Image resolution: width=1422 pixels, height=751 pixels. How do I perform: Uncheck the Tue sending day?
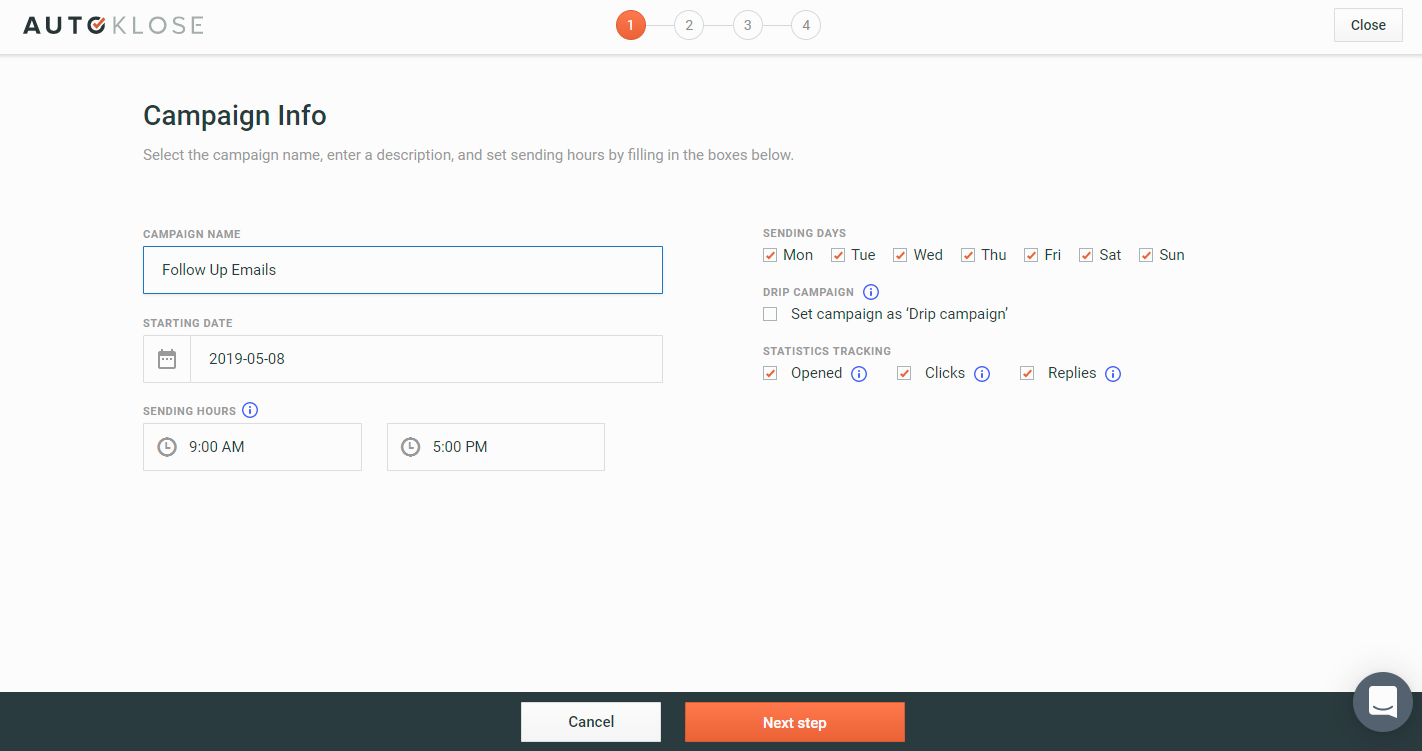pyautogui.click(x=838, y=255)
